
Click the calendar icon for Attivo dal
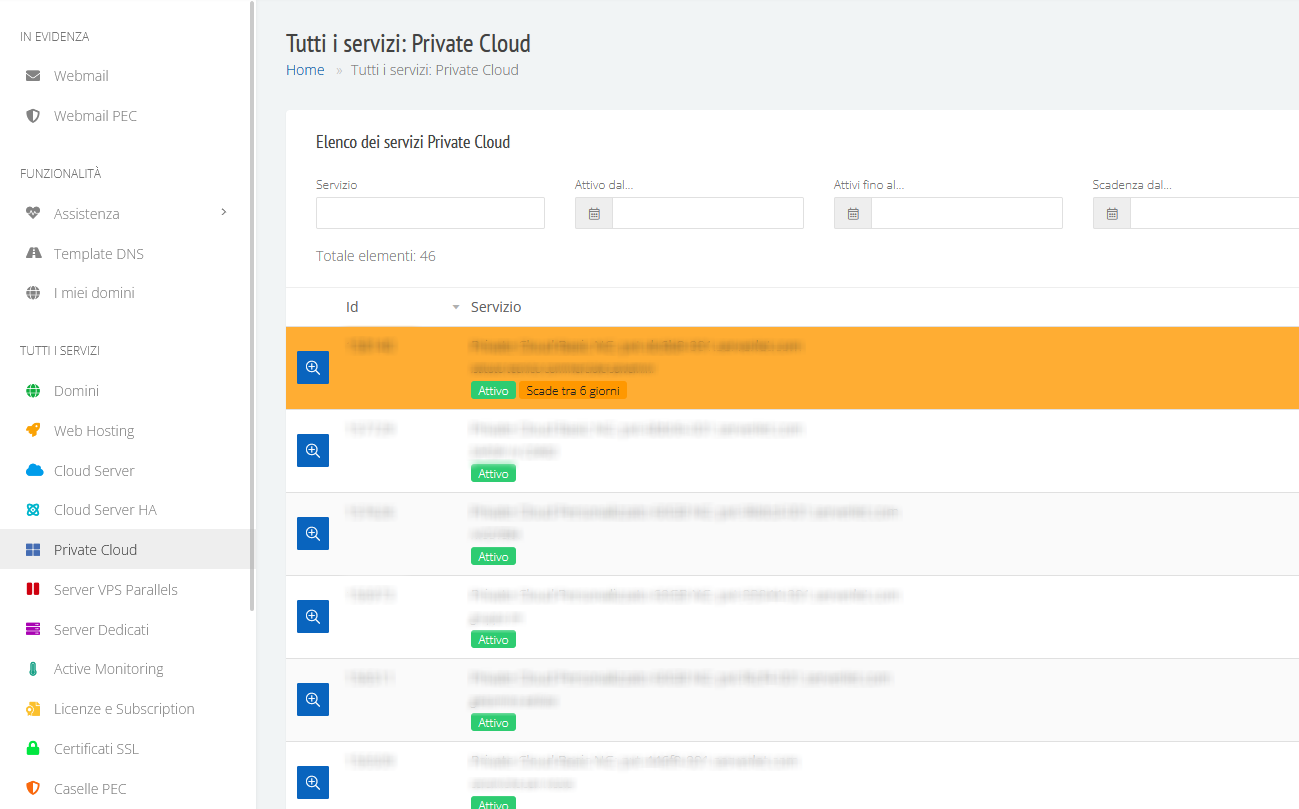tap(594, 213)
